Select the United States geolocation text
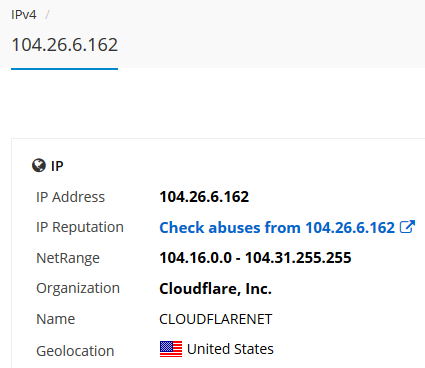The height and width of the screenshot is (368, 425). [230, 349]
